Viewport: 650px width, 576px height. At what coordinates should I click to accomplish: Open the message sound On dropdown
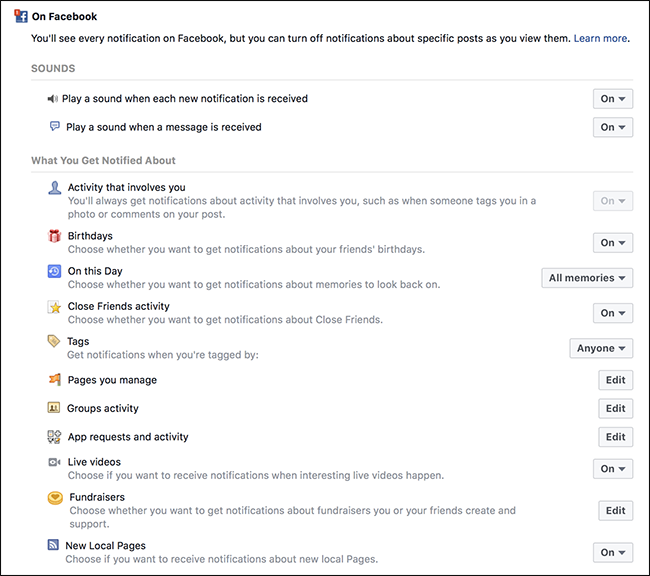click(x=614, y=127)
